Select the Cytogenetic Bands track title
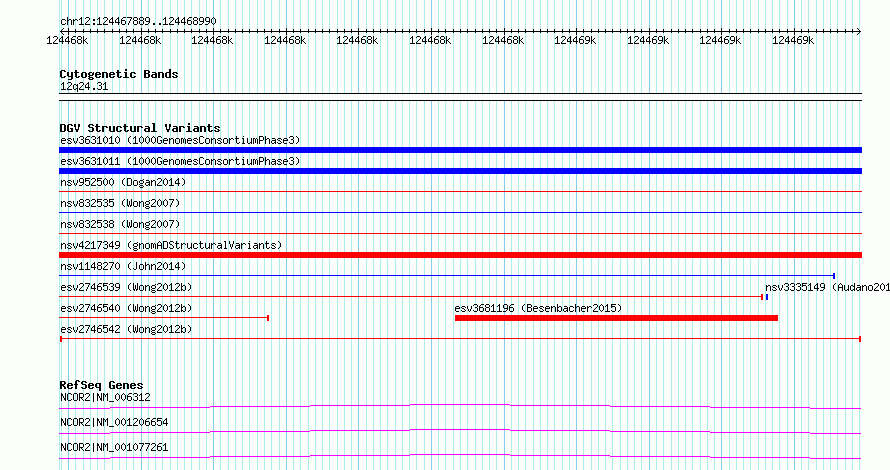The width and height of the screenshot is (890, 470). pyautogui.click(x=119, y=74)
